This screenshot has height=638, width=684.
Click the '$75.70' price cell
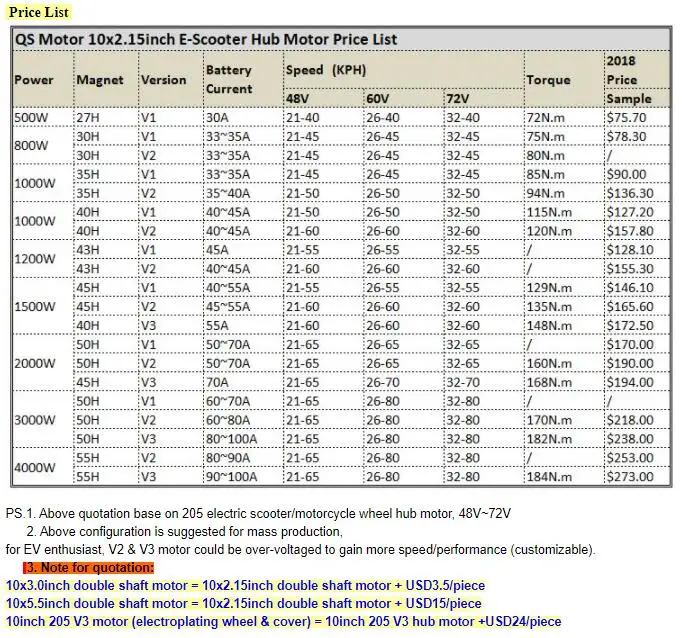627,118
